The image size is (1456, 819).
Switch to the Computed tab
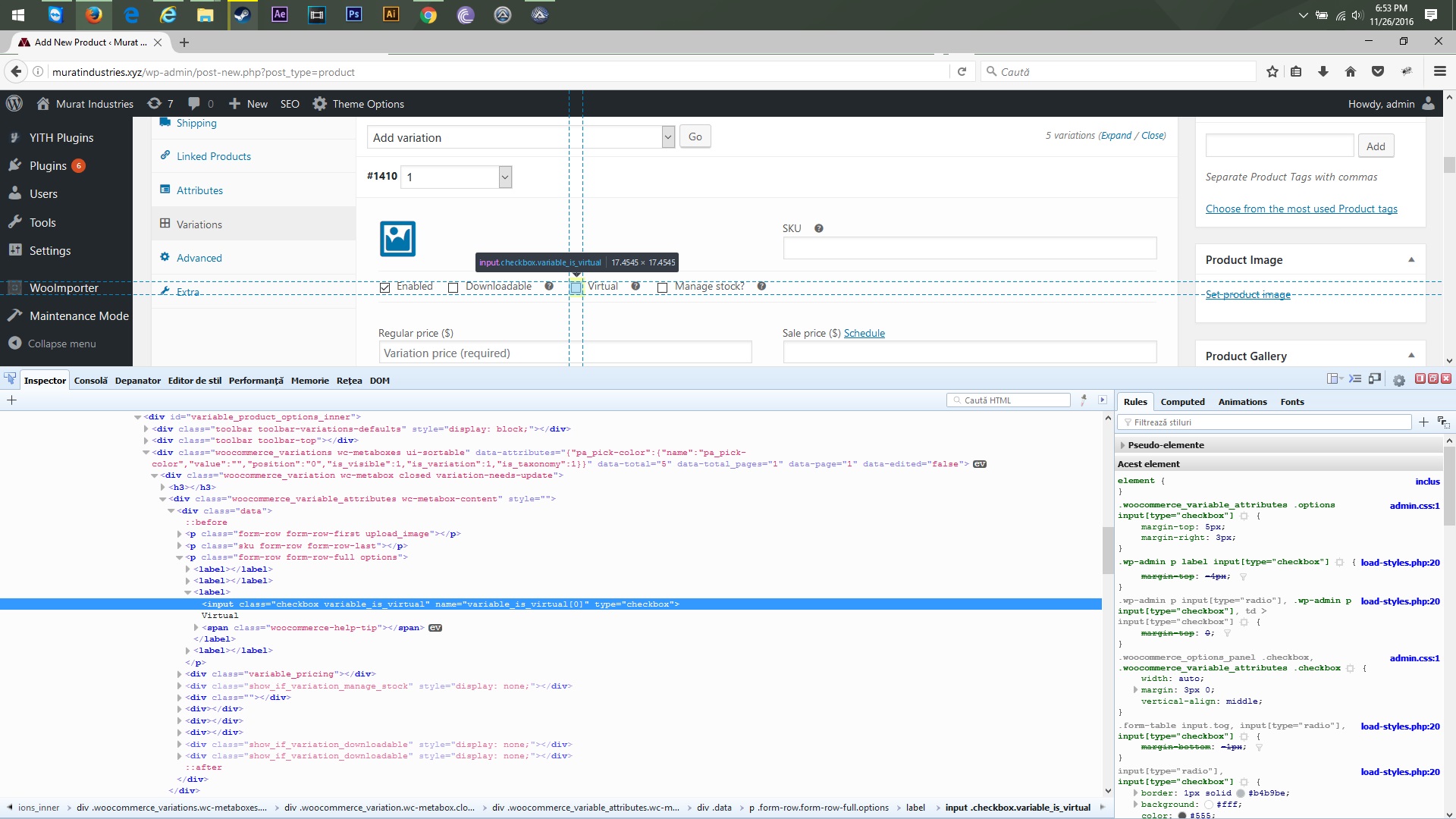1182,402
